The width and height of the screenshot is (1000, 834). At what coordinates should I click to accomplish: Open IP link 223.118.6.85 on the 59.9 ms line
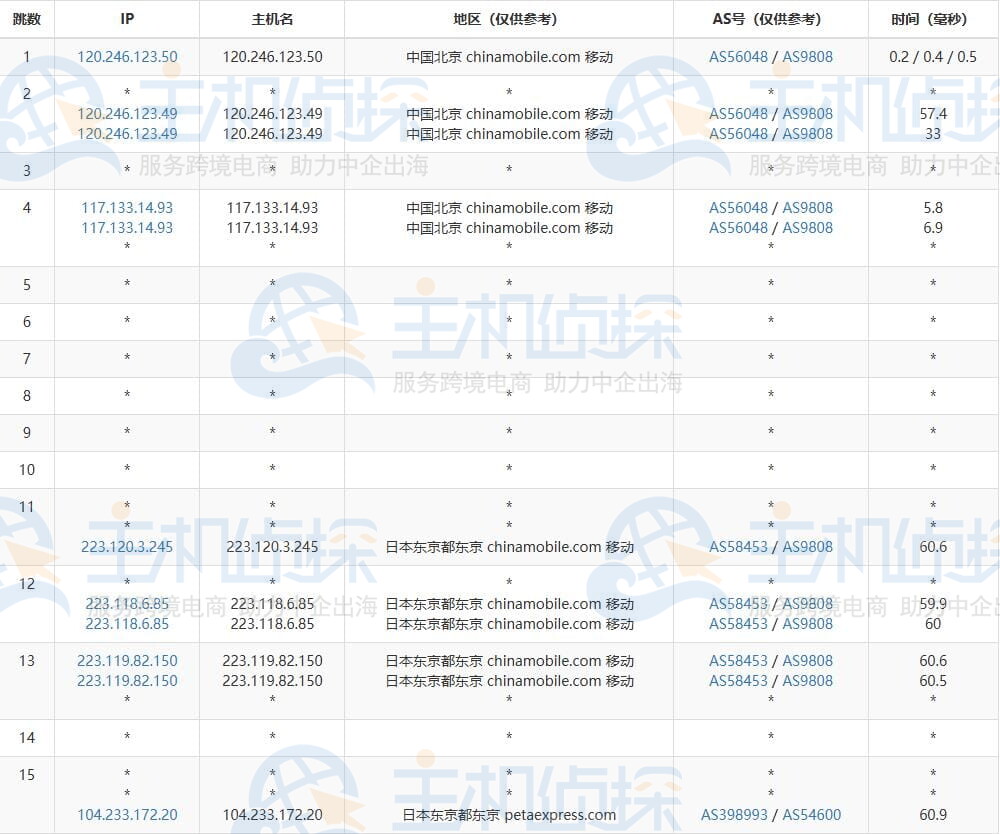click(x=128, y=604)
